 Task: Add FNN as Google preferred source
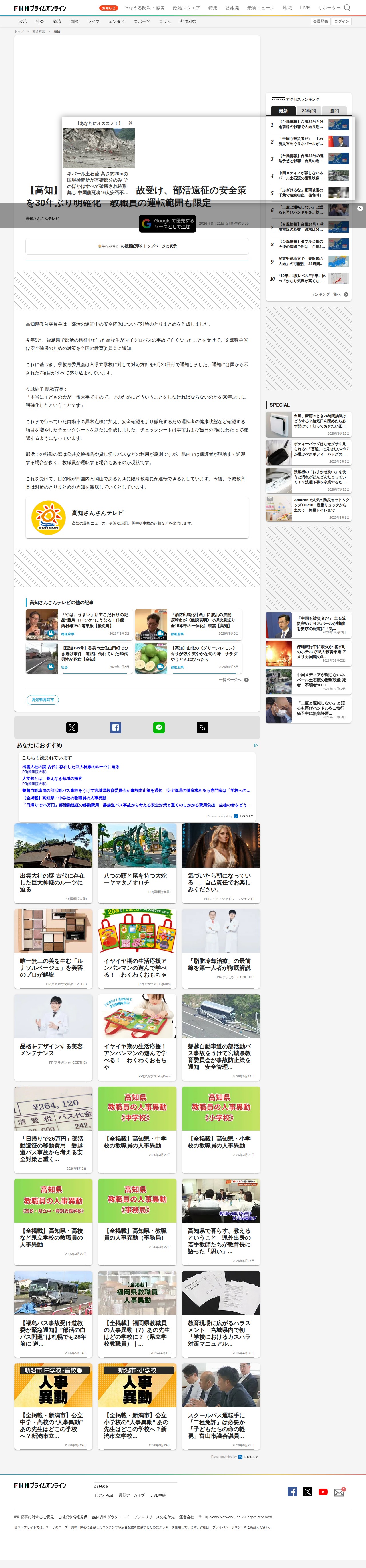(x=167, y=224)
